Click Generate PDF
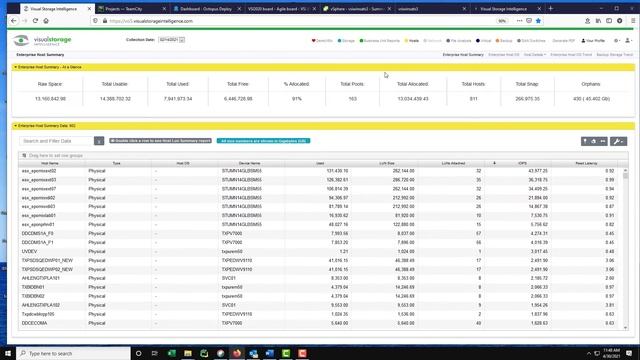Viewport: 640px width, 360px height. click(563, 41)
